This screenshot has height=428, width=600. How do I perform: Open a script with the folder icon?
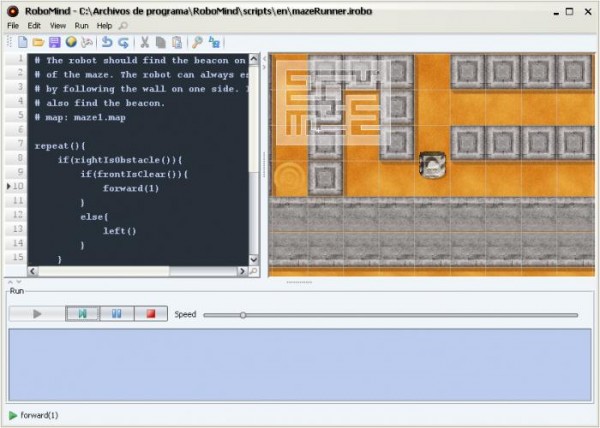tap(38, 42)
